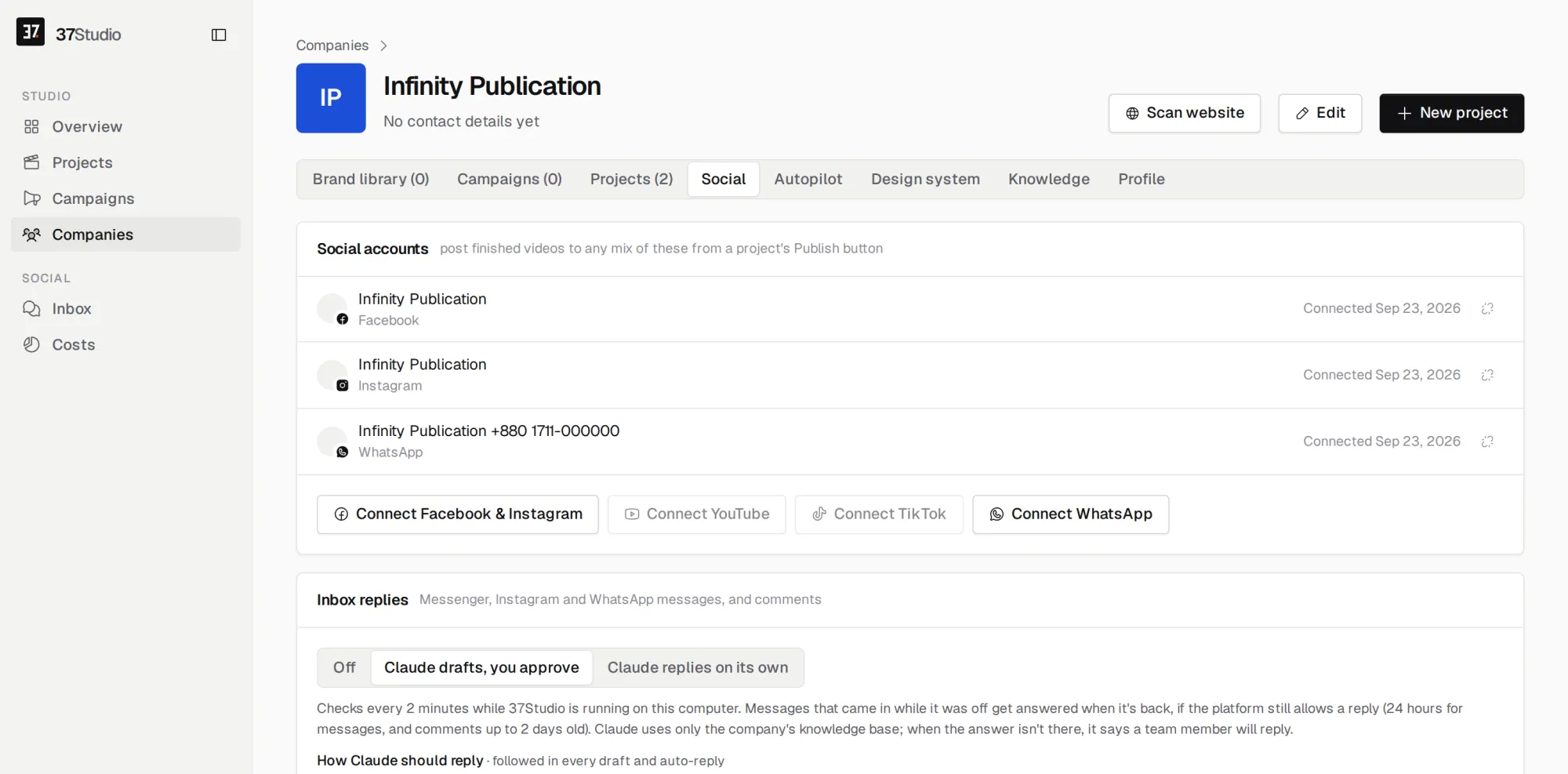1568x774 pixels.
Task: Select Companies in the sidebar
Action: 125,234
